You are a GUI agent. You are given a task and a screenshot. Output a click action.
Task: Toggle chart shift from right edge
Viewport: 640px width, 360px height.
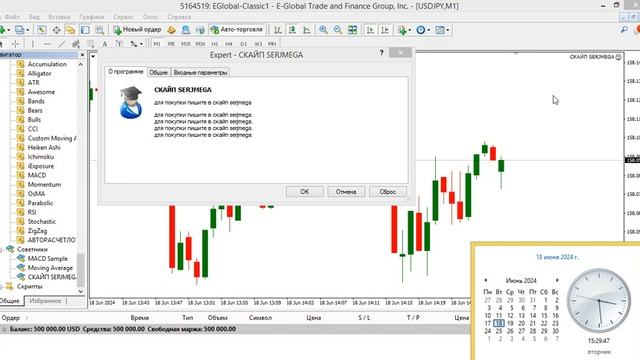[385, 30]
